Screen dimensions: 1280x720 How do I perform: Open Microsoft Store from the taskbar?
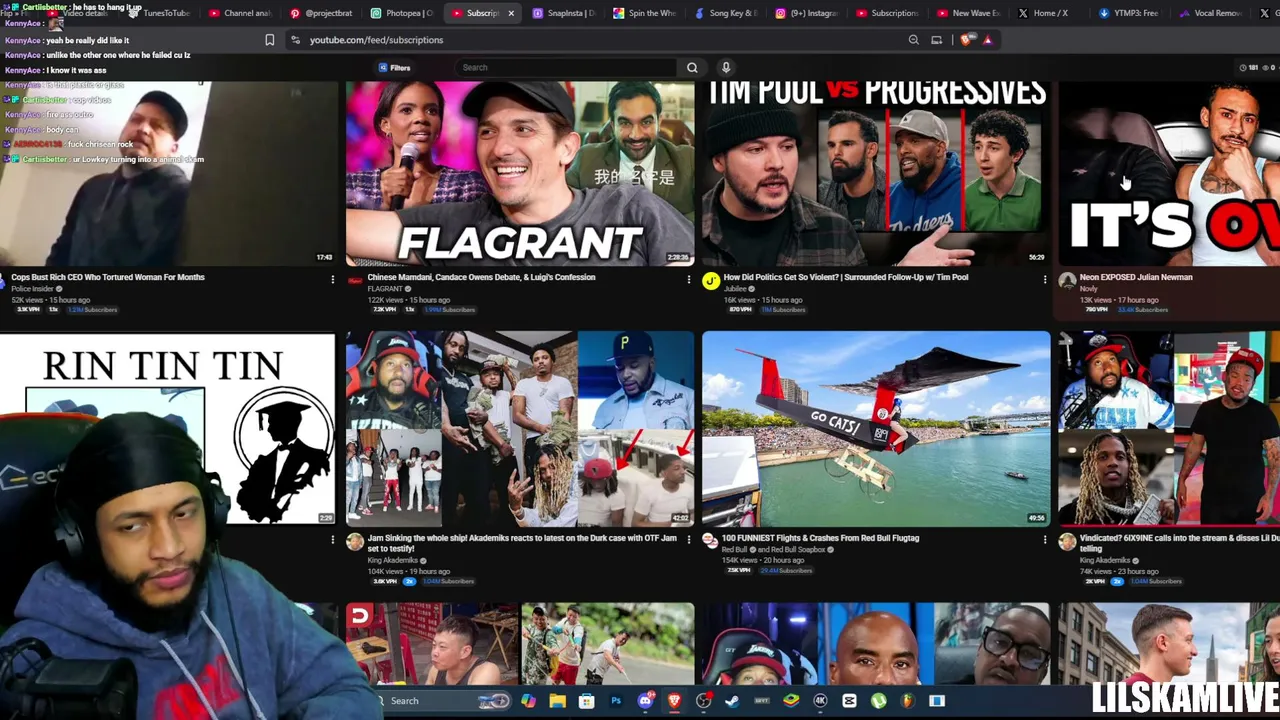(586, 701)
